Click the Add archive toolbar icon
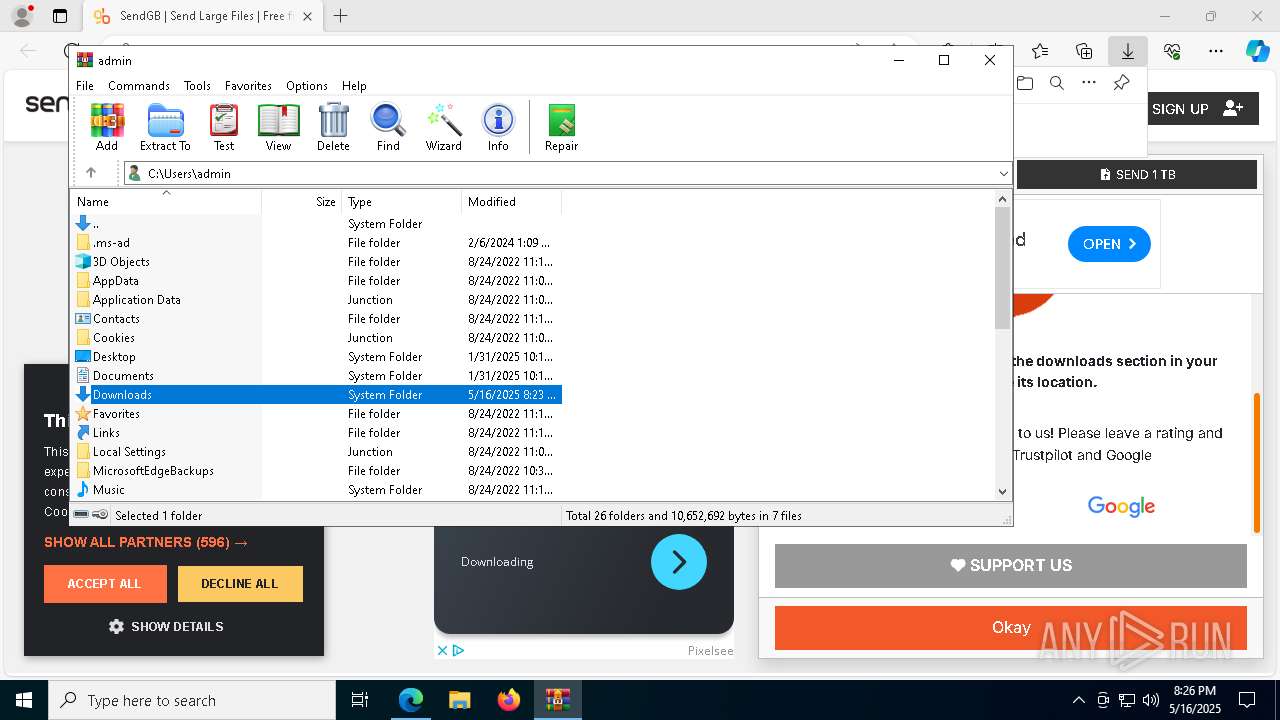The height and width of the screenshot is (720, 1280). [x=107, y=127]
